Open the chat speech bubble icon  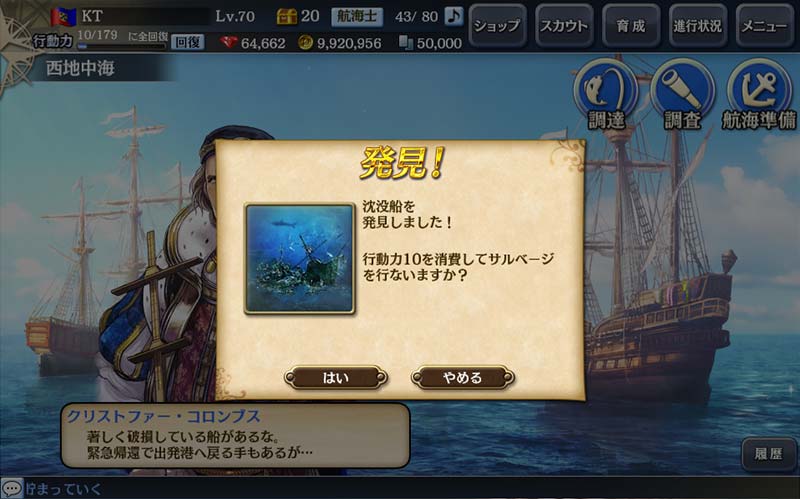point(12,488)
